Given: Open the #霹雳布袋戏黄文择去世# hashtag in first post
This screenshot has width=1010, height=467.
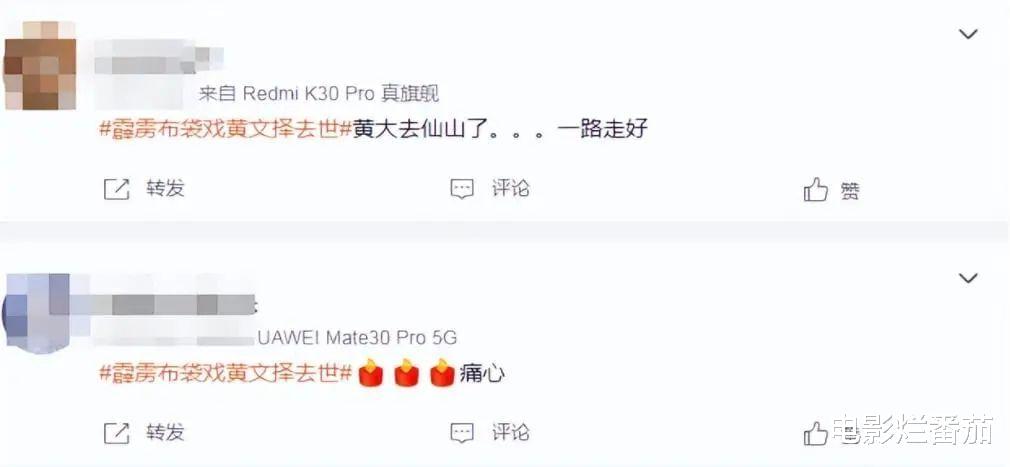Looking at the screenshot, I should click(x=225, y=129).
